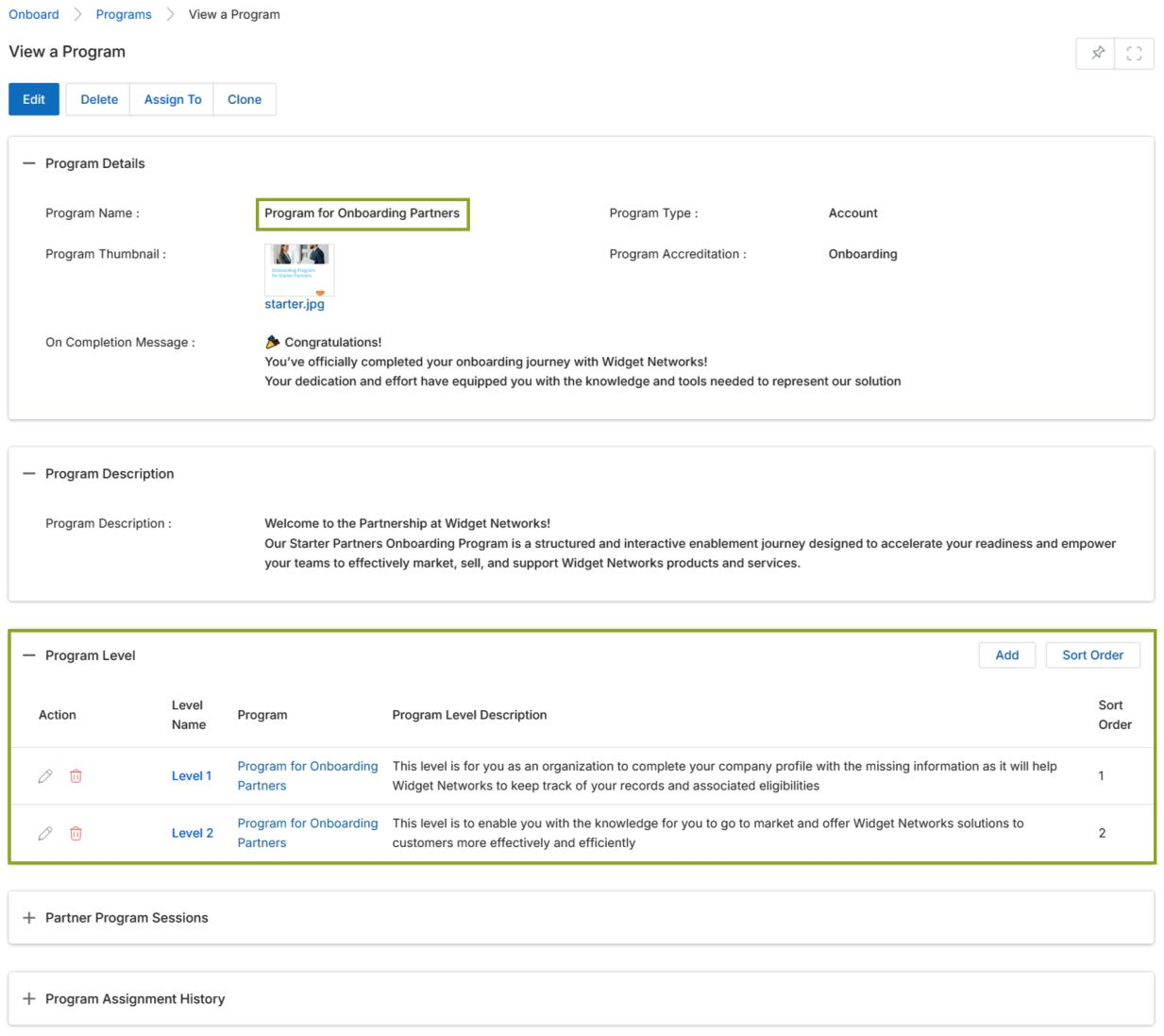
Task: Click the program thumbnail image
Action: 299,270
